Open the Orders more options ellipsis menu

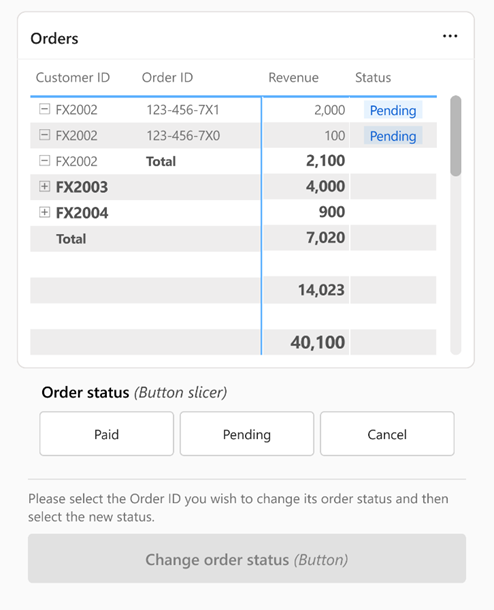pos(450,36)
